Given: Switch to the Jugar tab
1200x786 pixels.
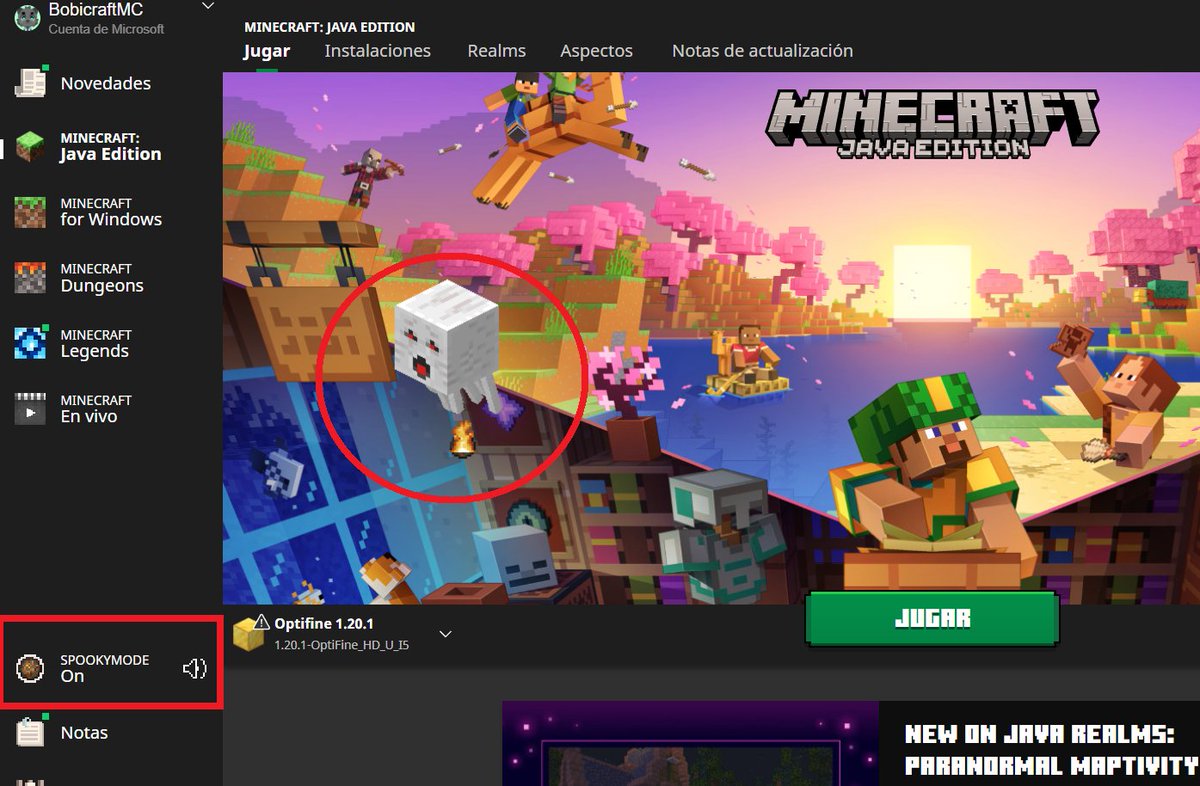Looking at the screenshot, I should click(267, 51).
